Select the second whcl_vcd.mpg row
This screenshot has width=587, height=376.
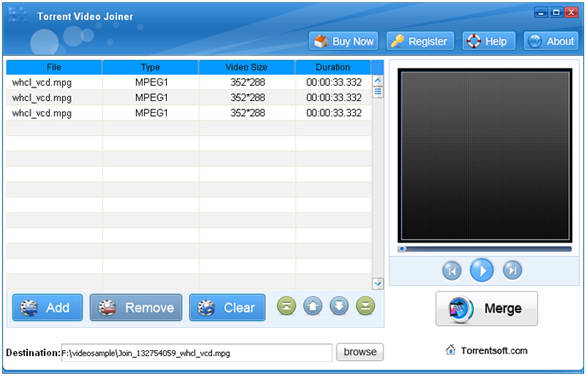click(189, 98)
